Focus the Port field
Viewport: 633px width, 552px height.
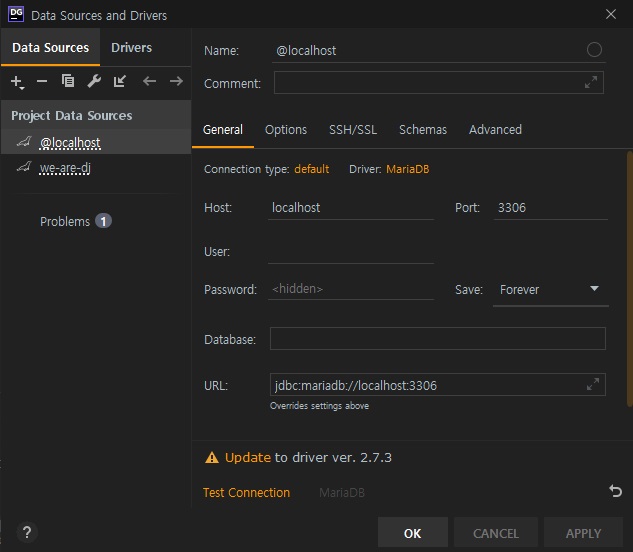(x=551, y=208)
